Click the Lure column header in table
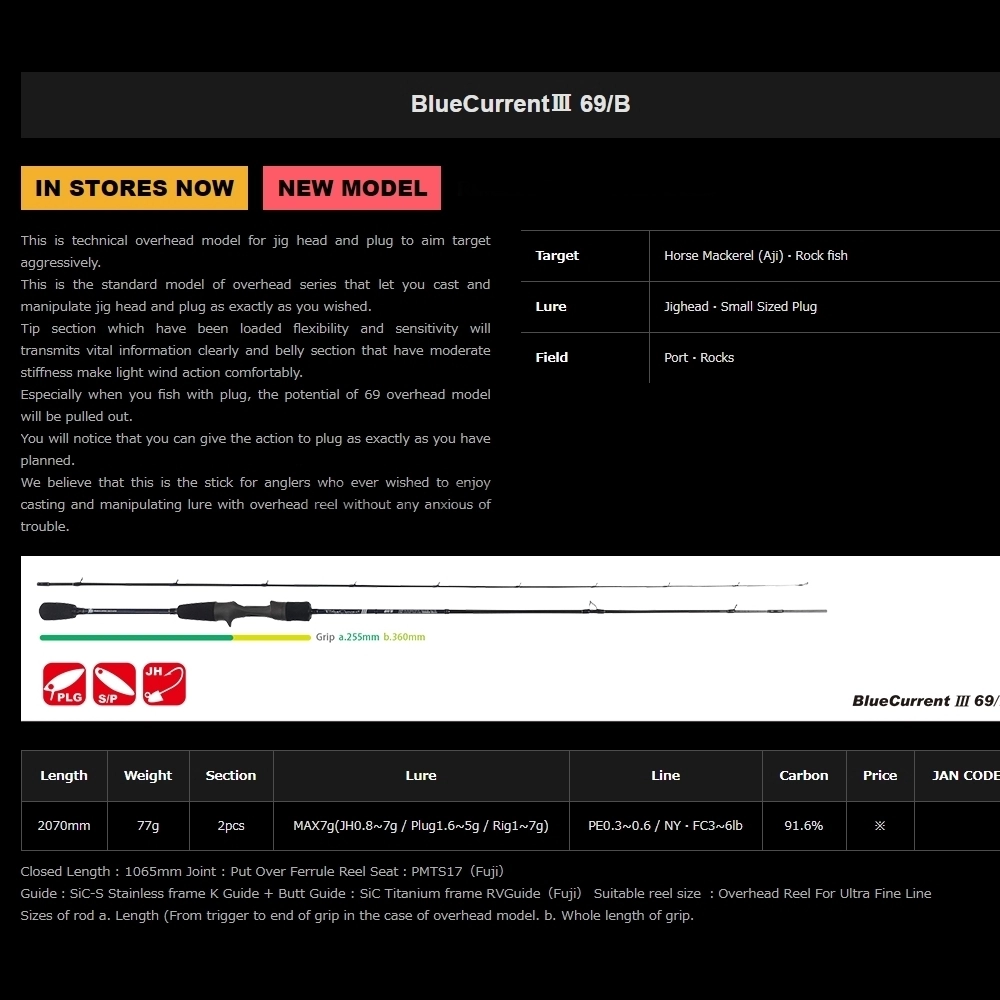 421,776
